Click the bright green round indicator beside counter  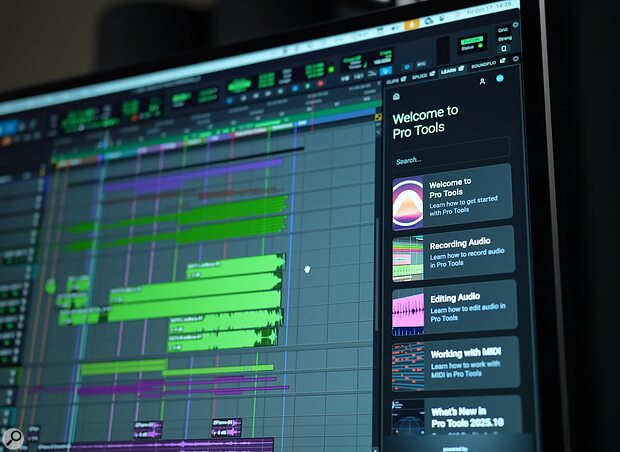pos(331,70)
